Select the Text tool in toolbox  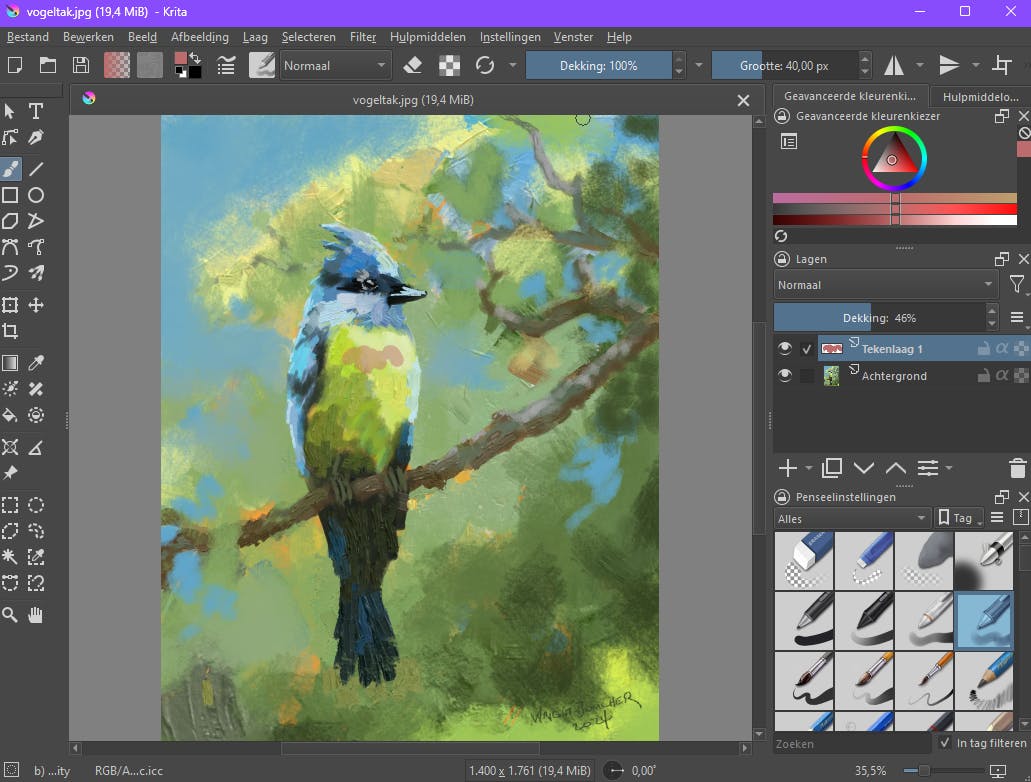[36, 111]
